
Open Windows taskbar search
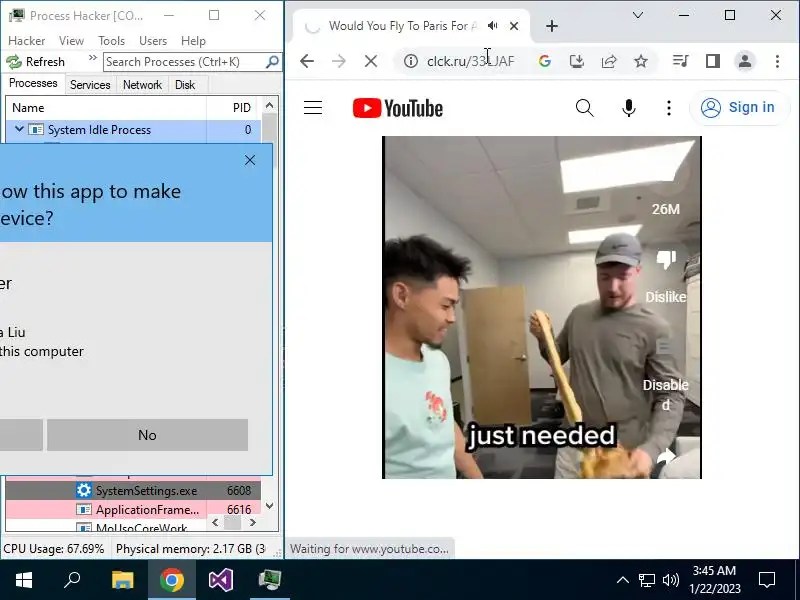72,580
